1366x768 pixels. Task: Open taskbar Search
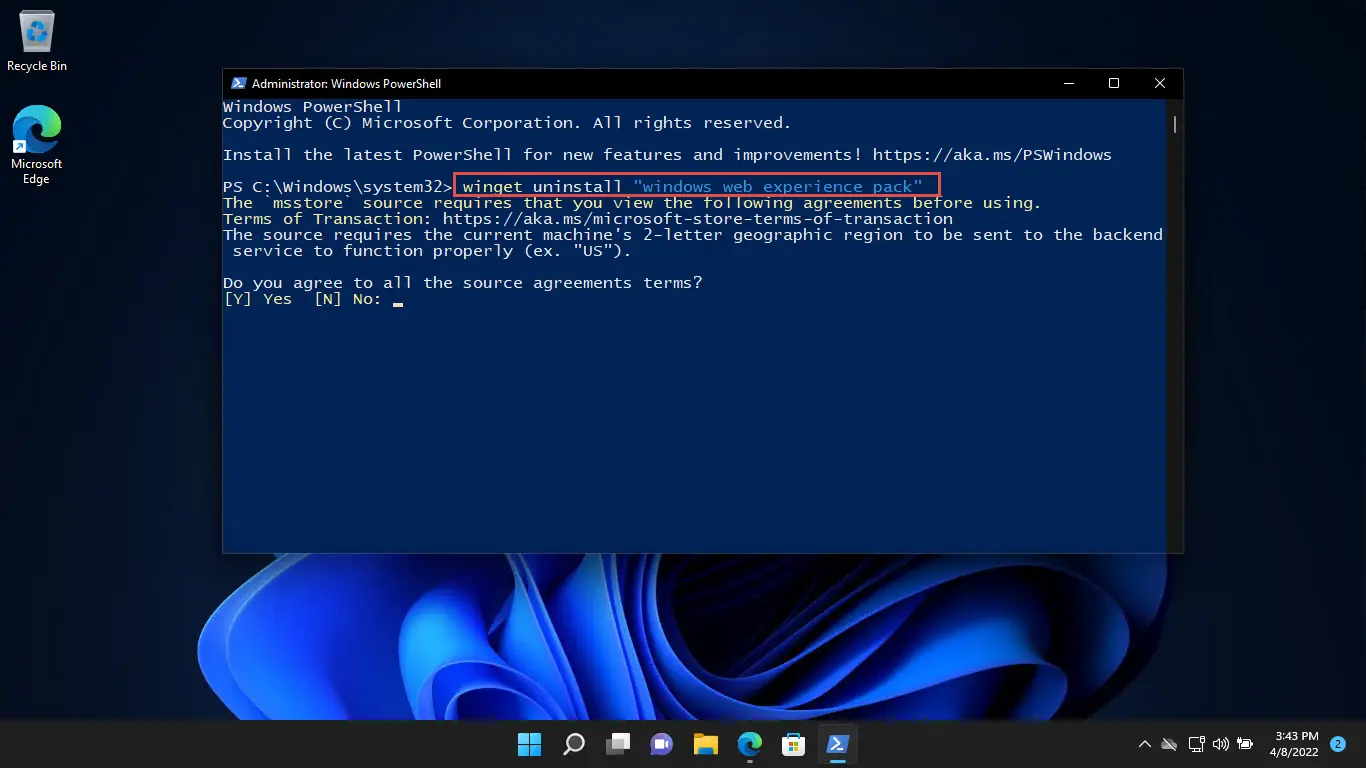tap(574, 744)
